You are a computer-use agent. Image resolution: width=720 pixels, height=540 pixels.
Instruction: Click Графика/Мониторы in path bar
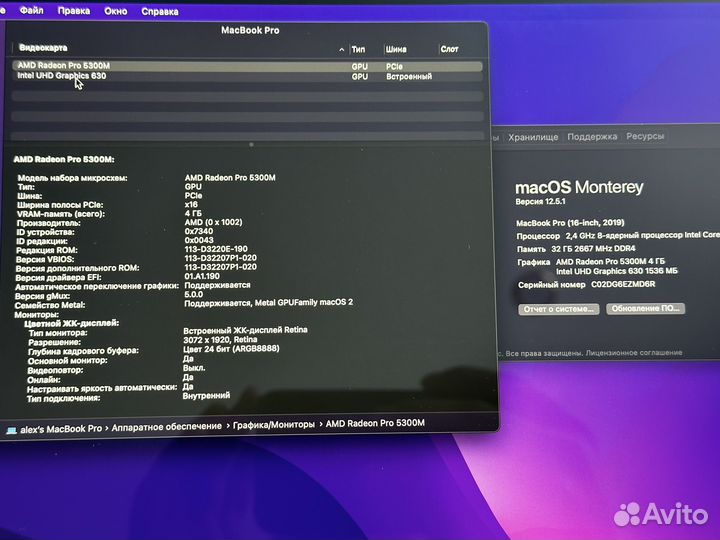pos(274,425)
